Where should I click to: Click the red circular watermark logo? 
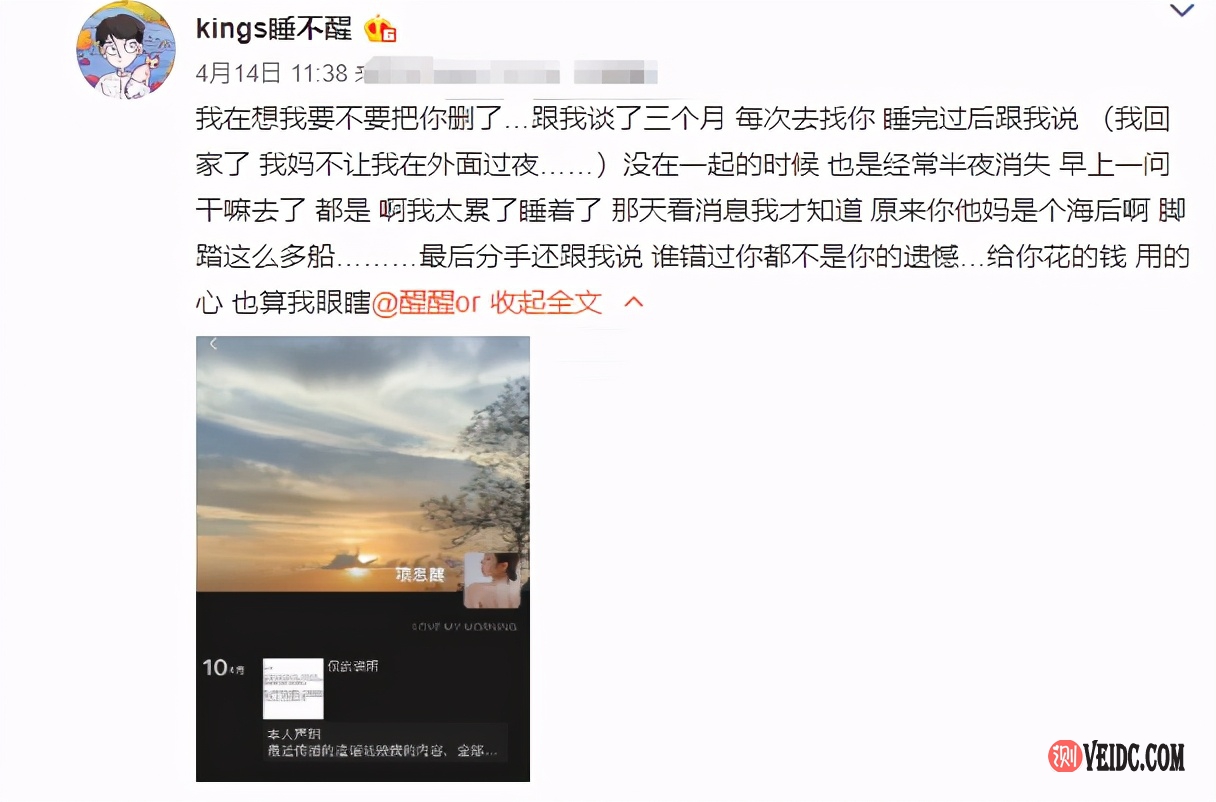click(x=1062, y=757)
